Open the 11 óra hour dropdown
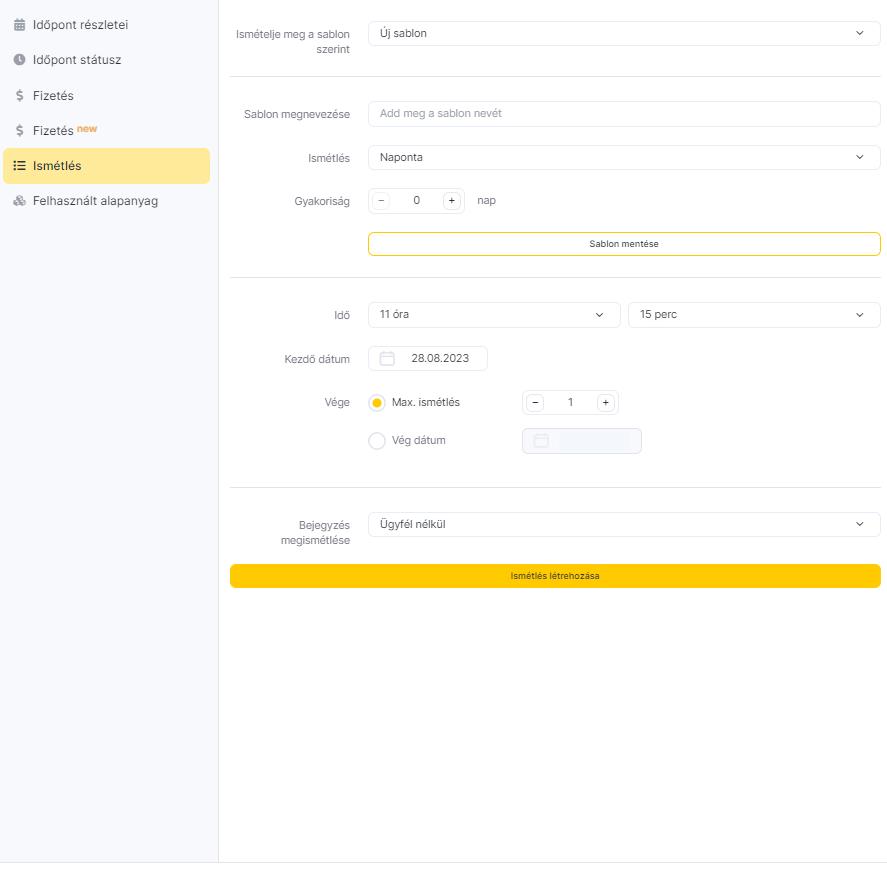887x883 pixels. [x=493, y=315]
